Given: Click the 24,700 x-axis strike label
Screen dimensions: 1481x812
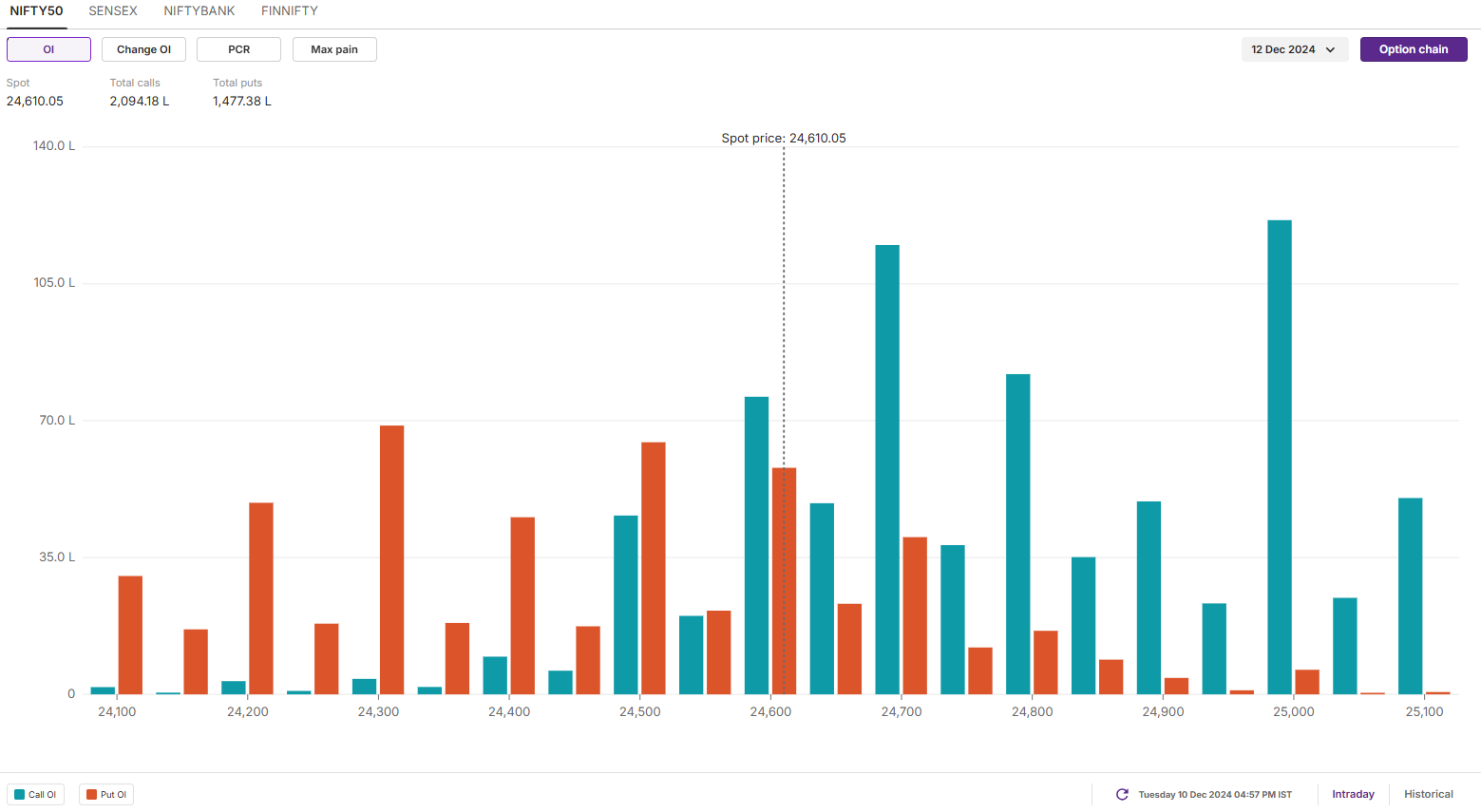Looking at the screenshot, I should click(902, 711).
